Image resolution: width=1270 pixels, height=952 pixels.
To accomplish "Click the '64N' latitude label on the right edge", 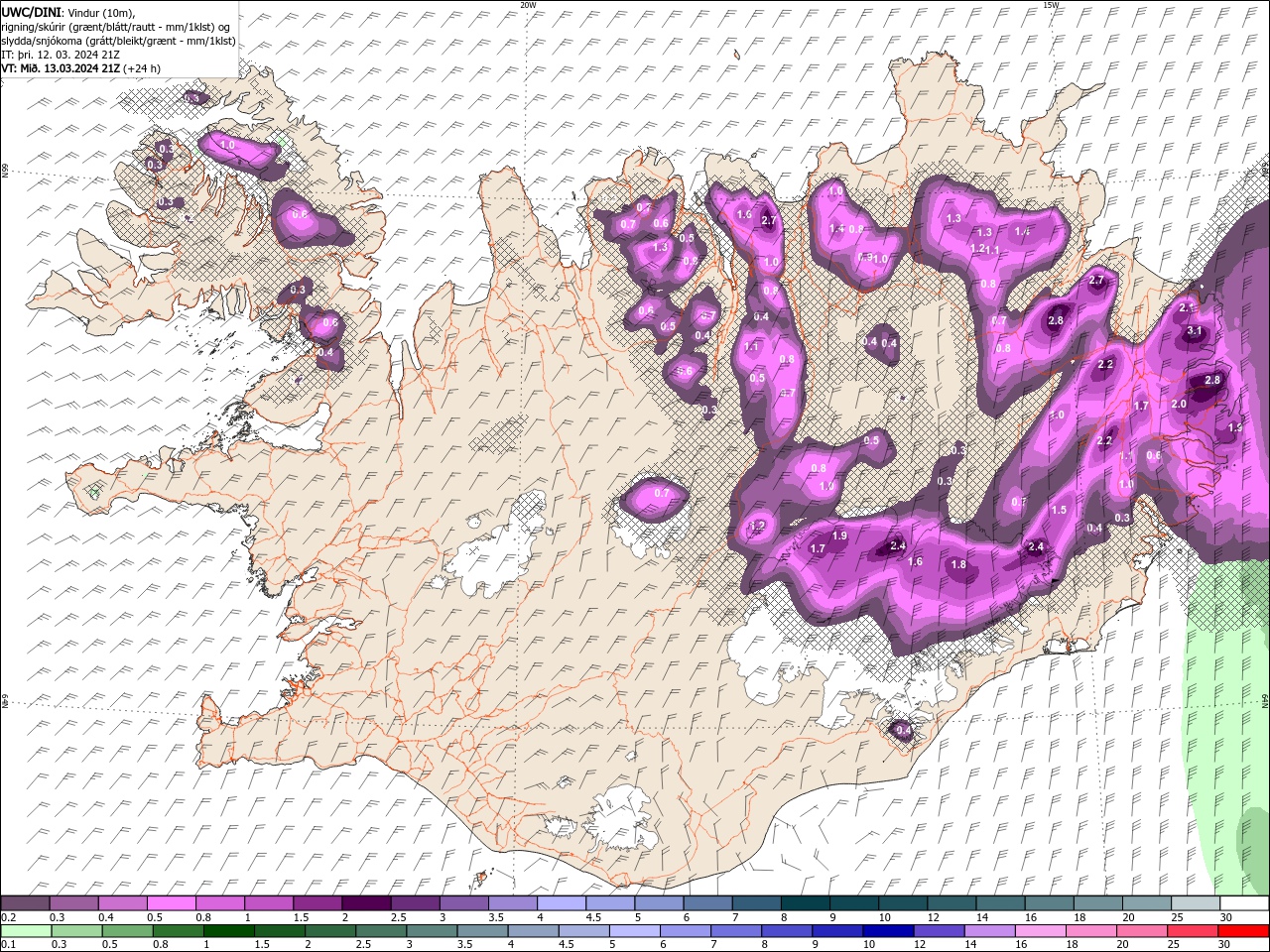I will click(1265, 700).
